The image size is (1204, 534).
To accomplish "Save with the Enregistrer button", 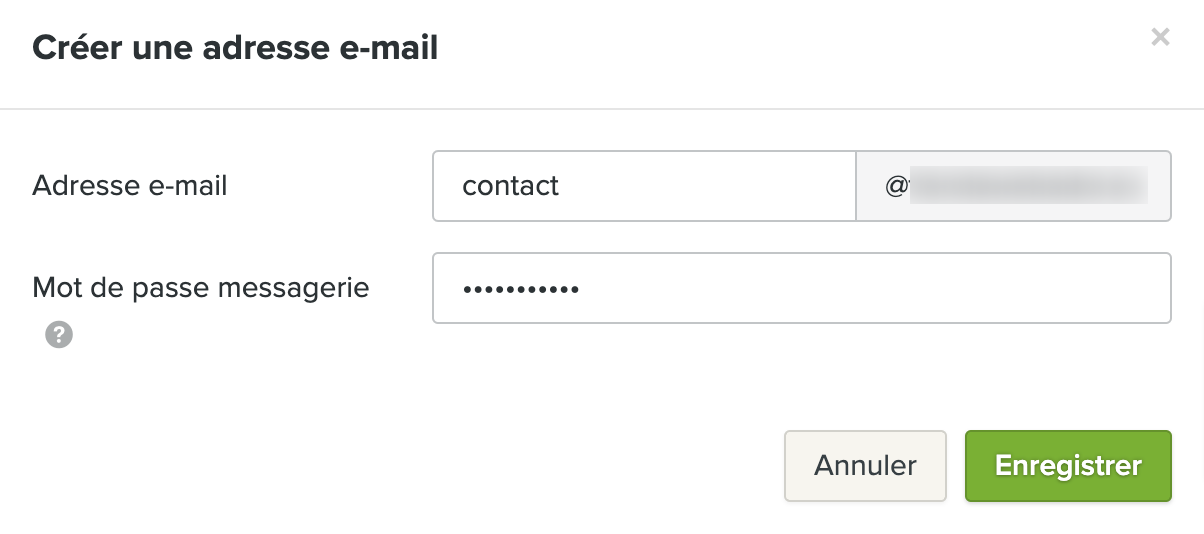I will point(1067,465).
